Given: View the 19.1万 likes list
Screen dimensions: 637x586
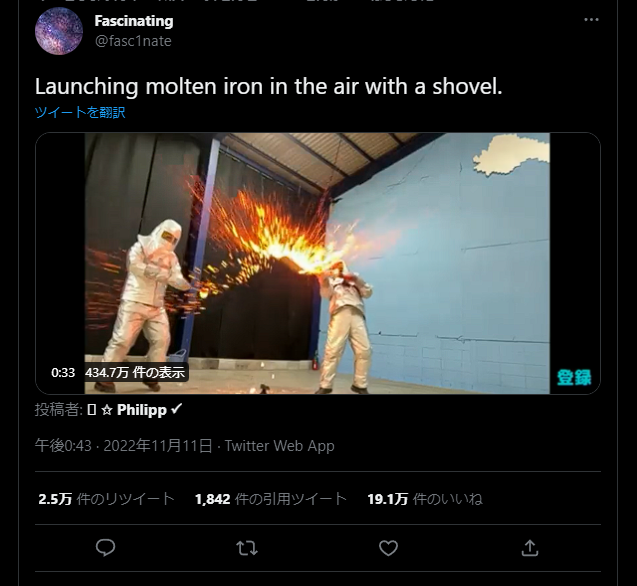Looking at the screenshot, I should (x=424, y=499).
